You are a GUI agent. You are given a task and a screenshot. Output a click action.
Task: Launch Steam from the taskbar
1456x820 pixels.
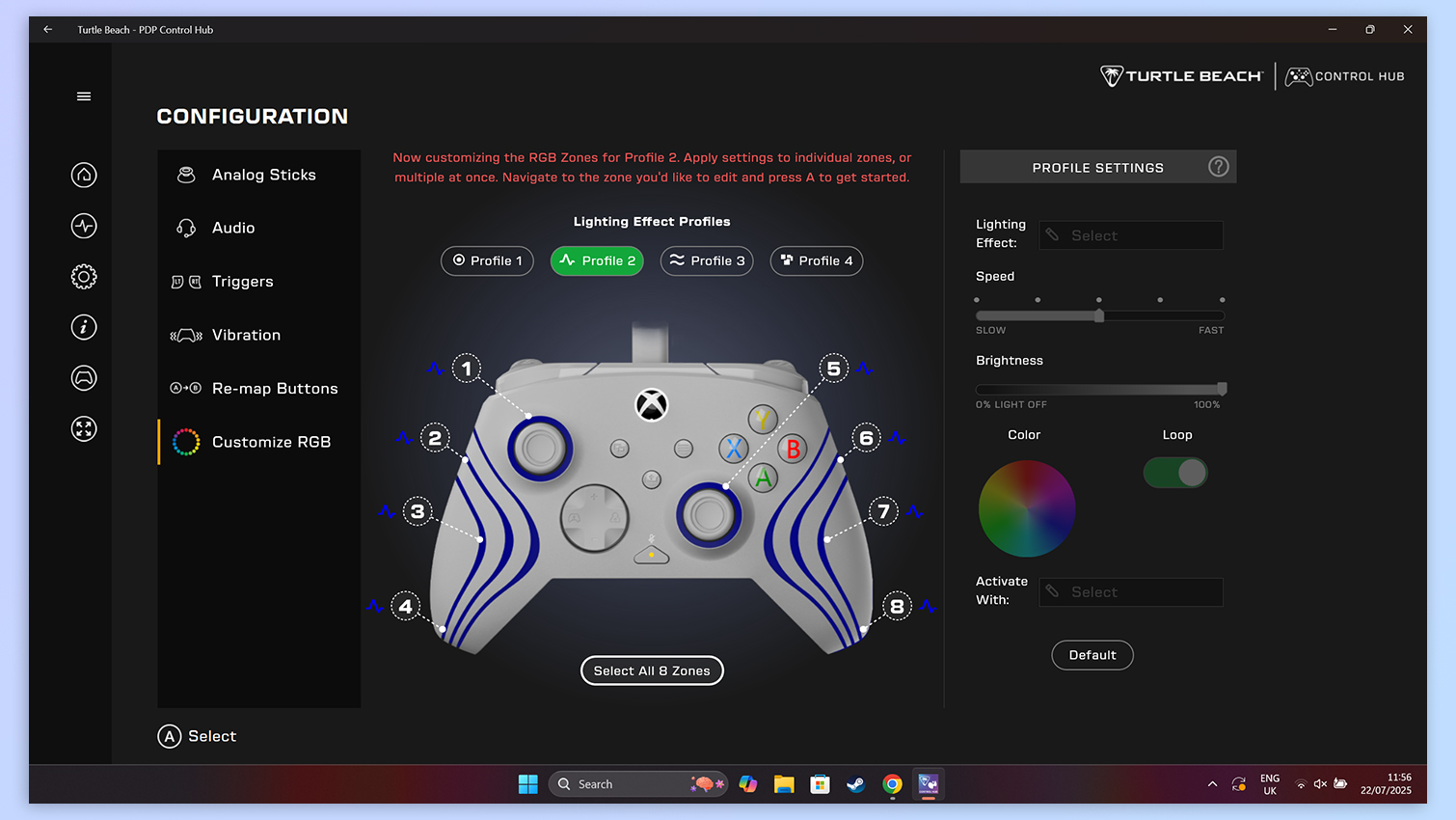coord(855,784)
